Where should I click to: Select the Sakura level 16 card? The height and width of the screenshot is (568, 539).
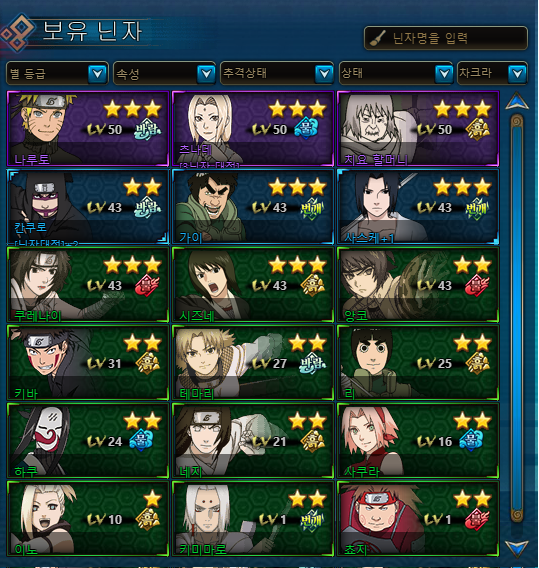pos(418,440)
